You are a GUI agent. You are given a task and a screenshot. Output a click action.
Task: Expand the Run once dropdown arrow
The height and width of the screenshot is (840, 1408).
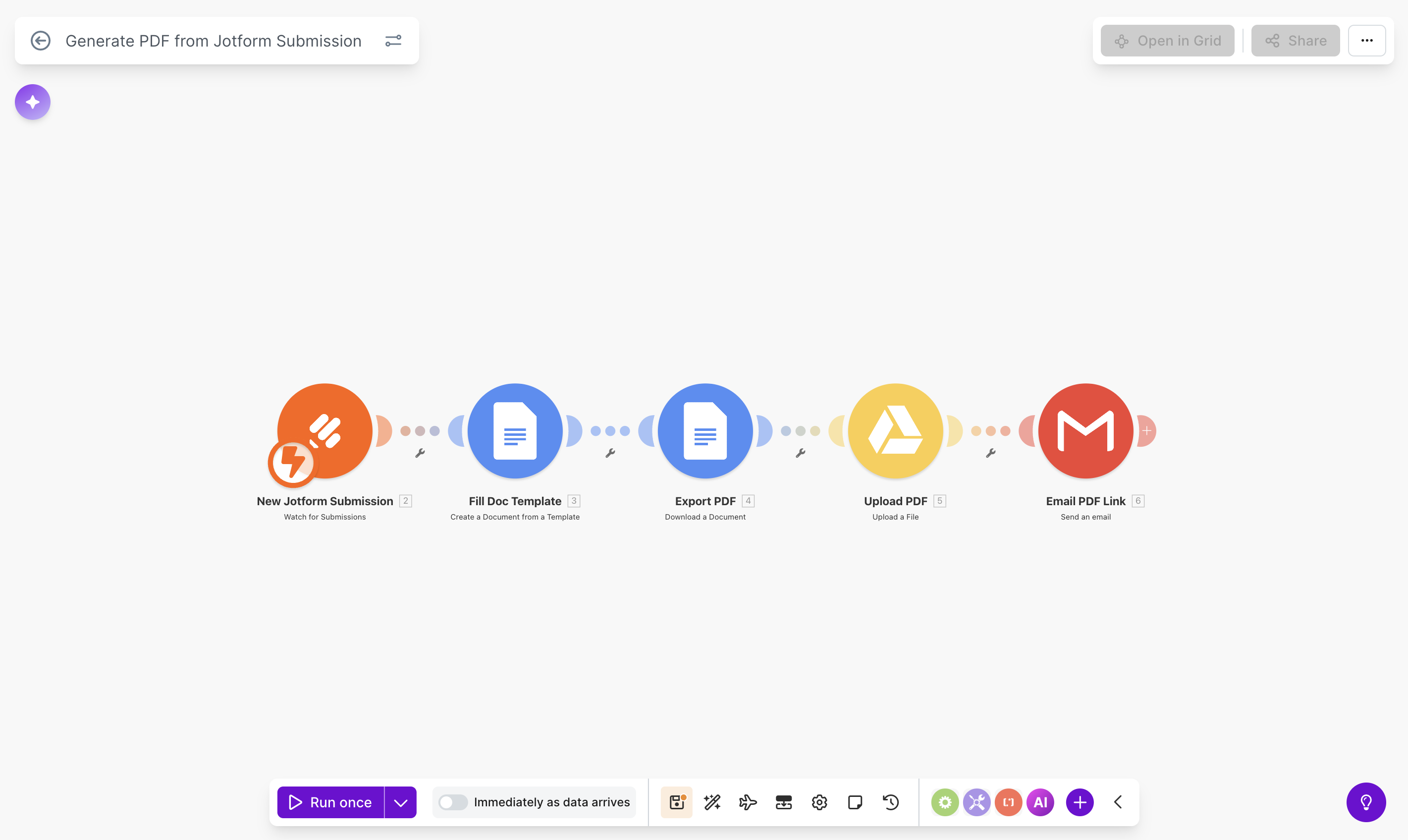coord(401,802)
